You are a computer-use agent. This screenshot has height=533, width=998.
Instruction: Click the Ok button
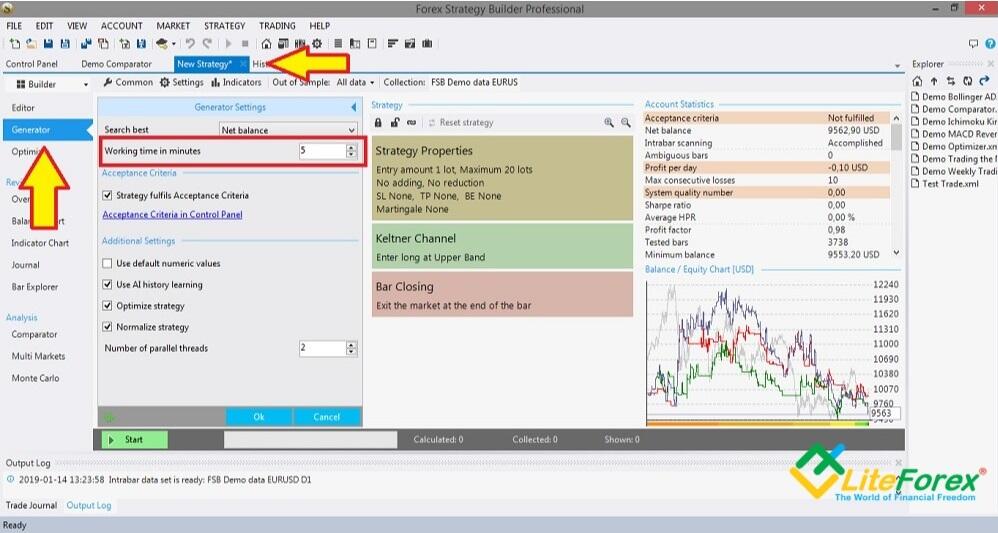tap(259, 417)
